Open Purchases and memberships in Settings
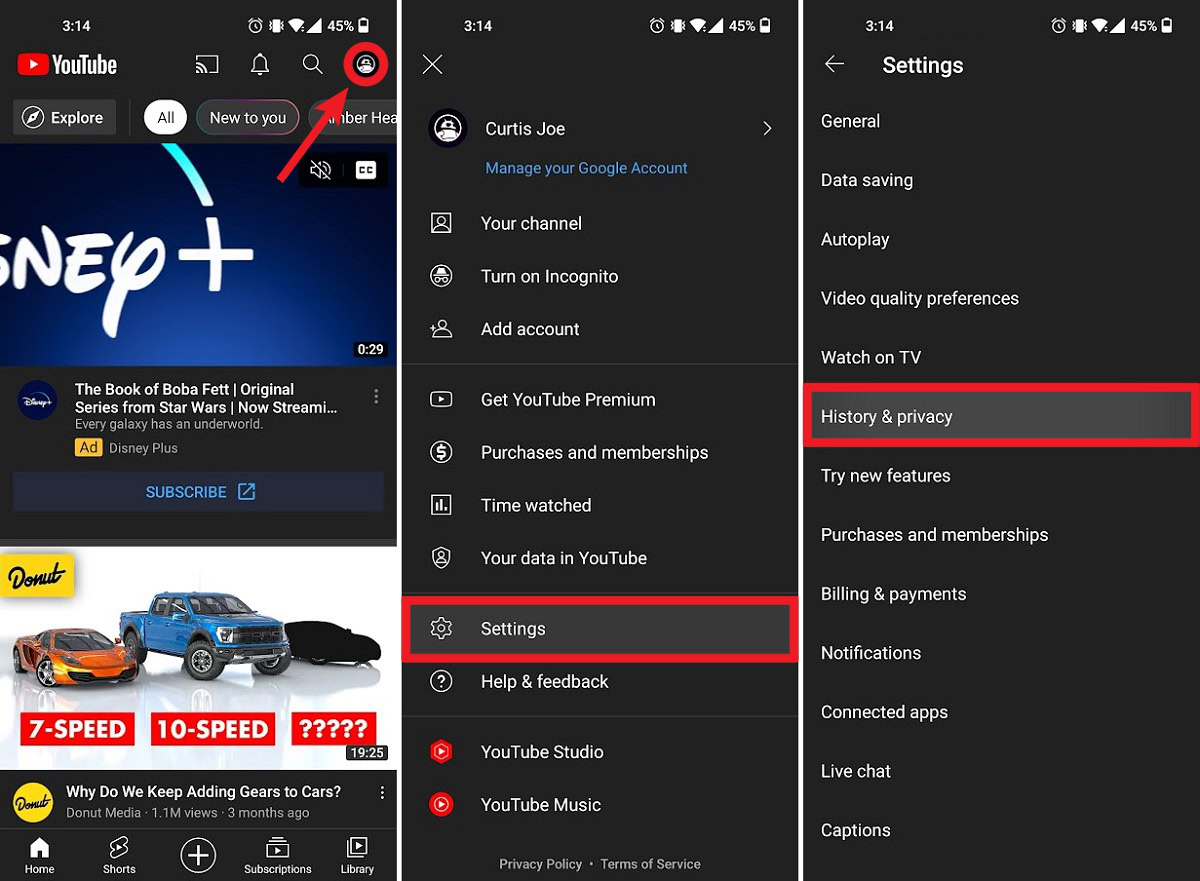1200x881 pixels. coord(1002,535)
